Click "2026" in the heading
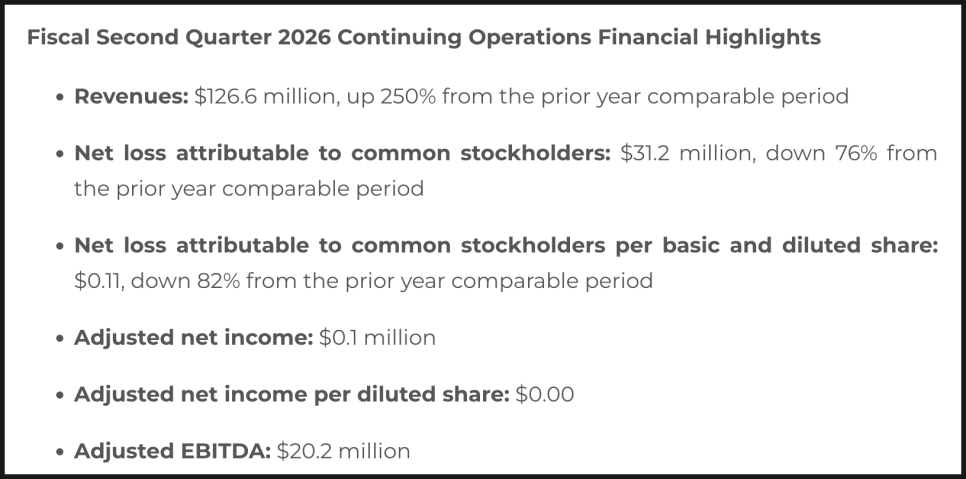This screenshot has height=479, width=966. click(306, 38)
